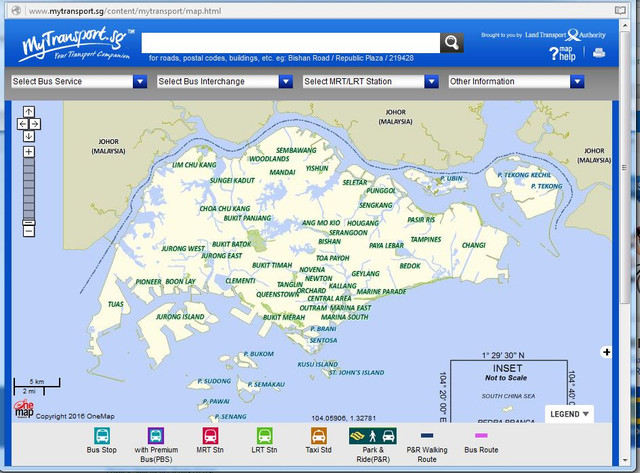Click the P. TEKONG island label
Viewport: 640px width, 473px height.
547,186
